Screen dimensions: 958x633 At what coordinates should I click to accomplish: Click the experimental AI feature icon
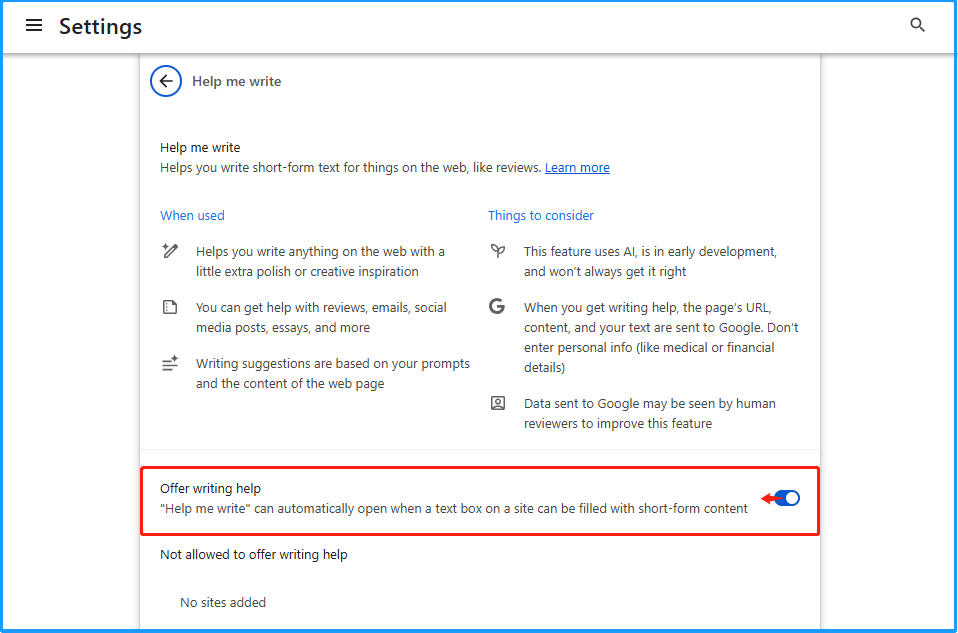click(498, 252)
